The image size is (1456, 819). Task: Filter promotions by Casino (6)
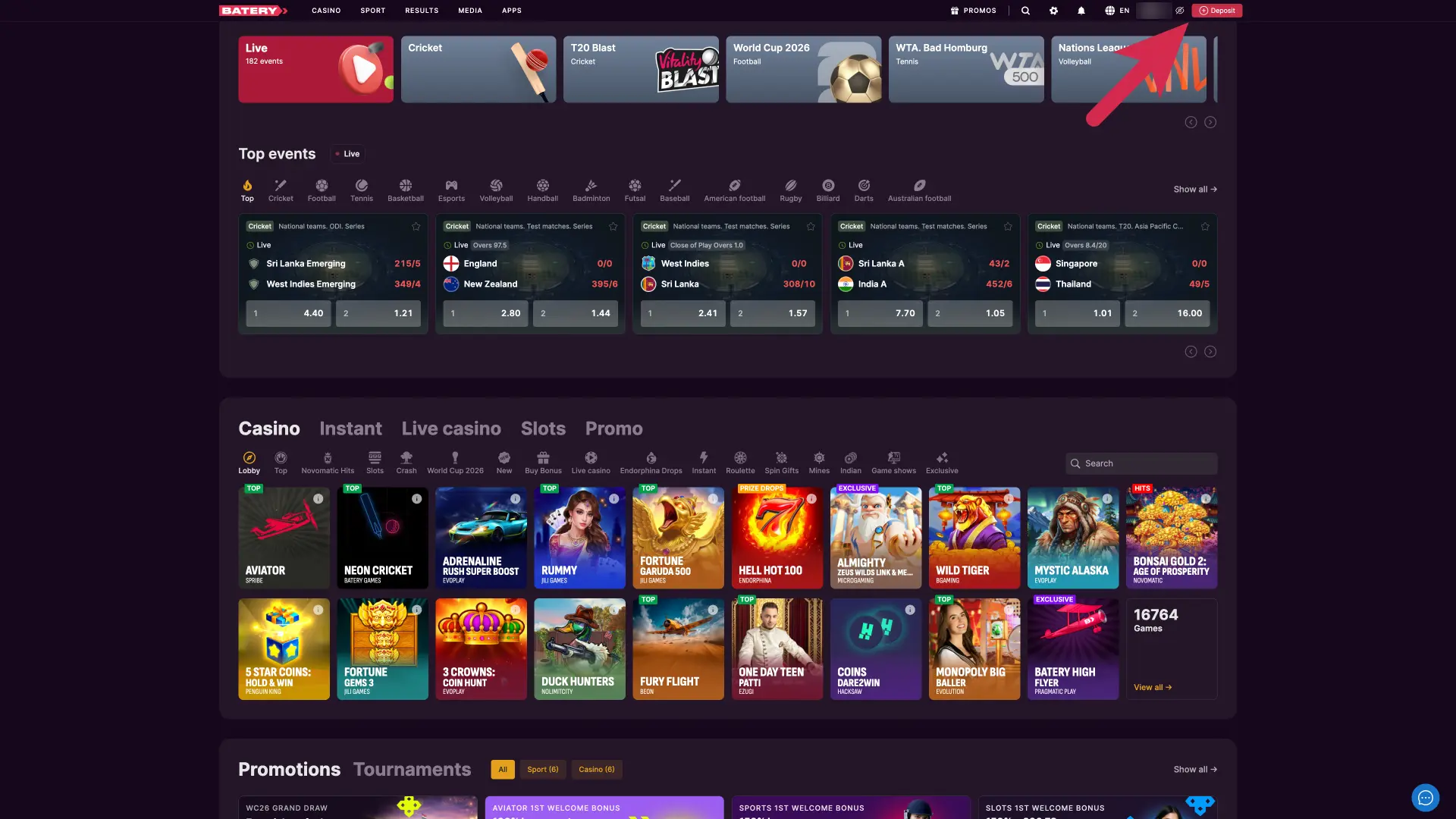pyautogui.click(x=597, y=770)
